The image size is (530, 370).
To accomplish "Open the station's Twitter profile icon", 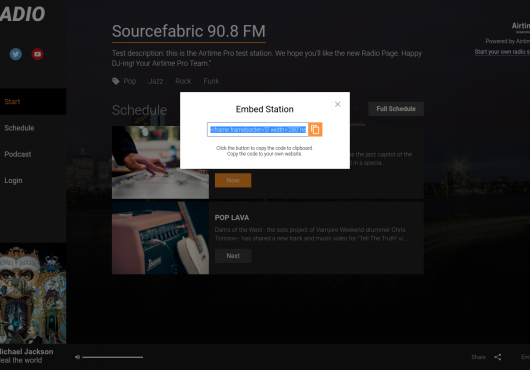I will click(x=16, y=54).
